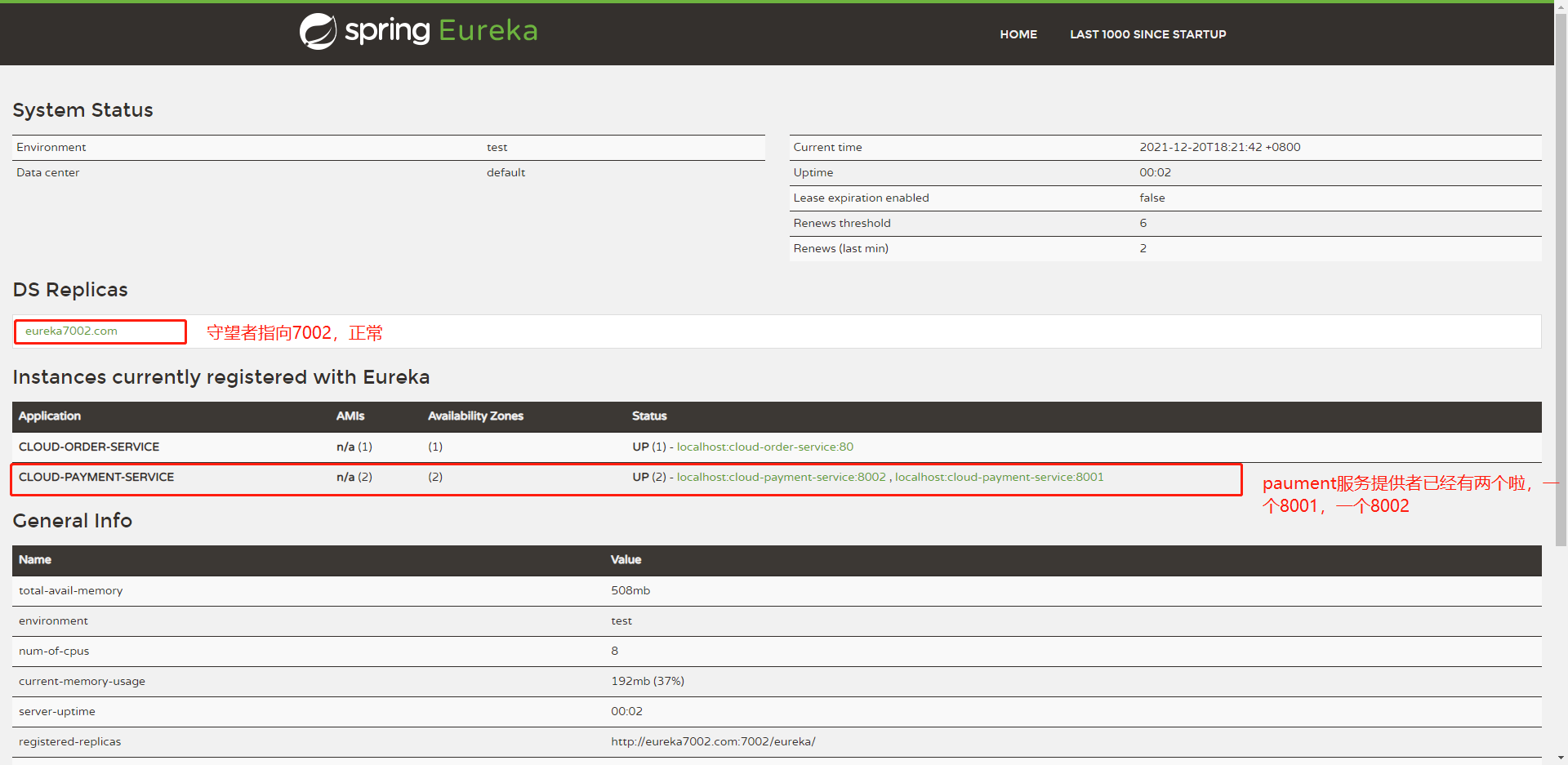The image size is (1568, 765).
Task: Select the 508mb memory value
Action: click(x=630, y=590)
